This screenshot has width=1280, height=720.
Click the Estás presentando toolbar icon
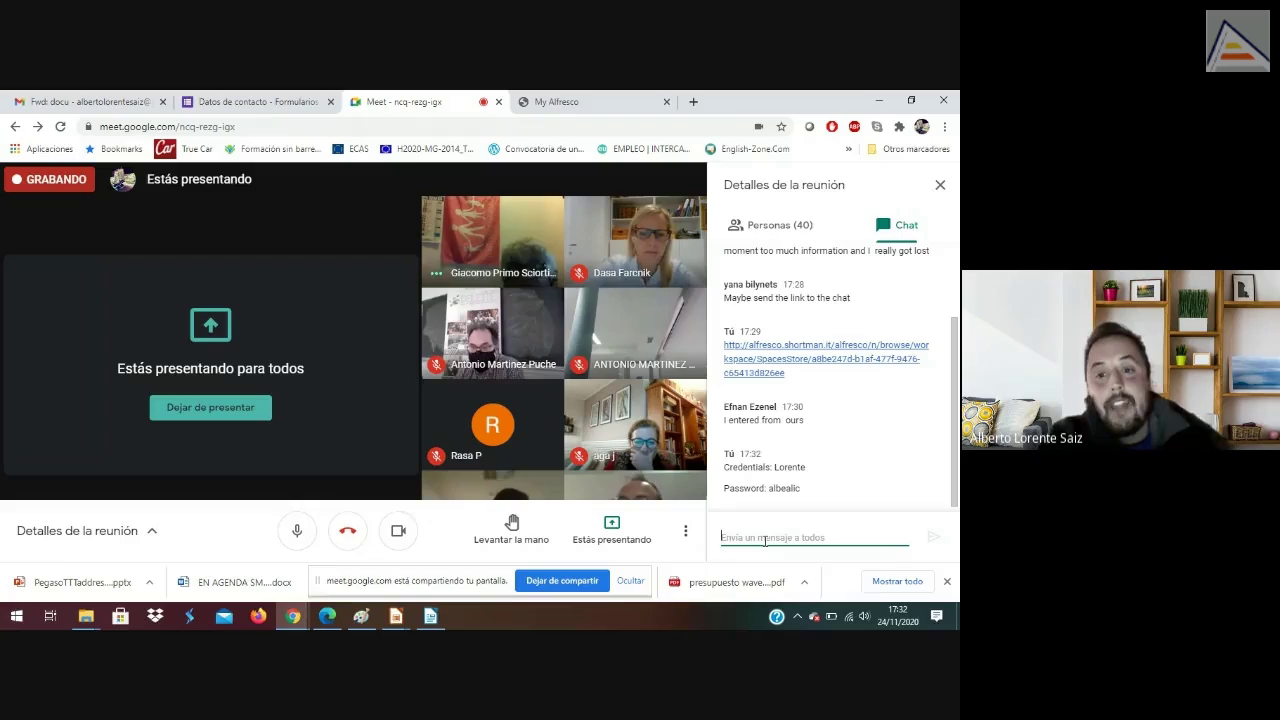coord(611,523)
